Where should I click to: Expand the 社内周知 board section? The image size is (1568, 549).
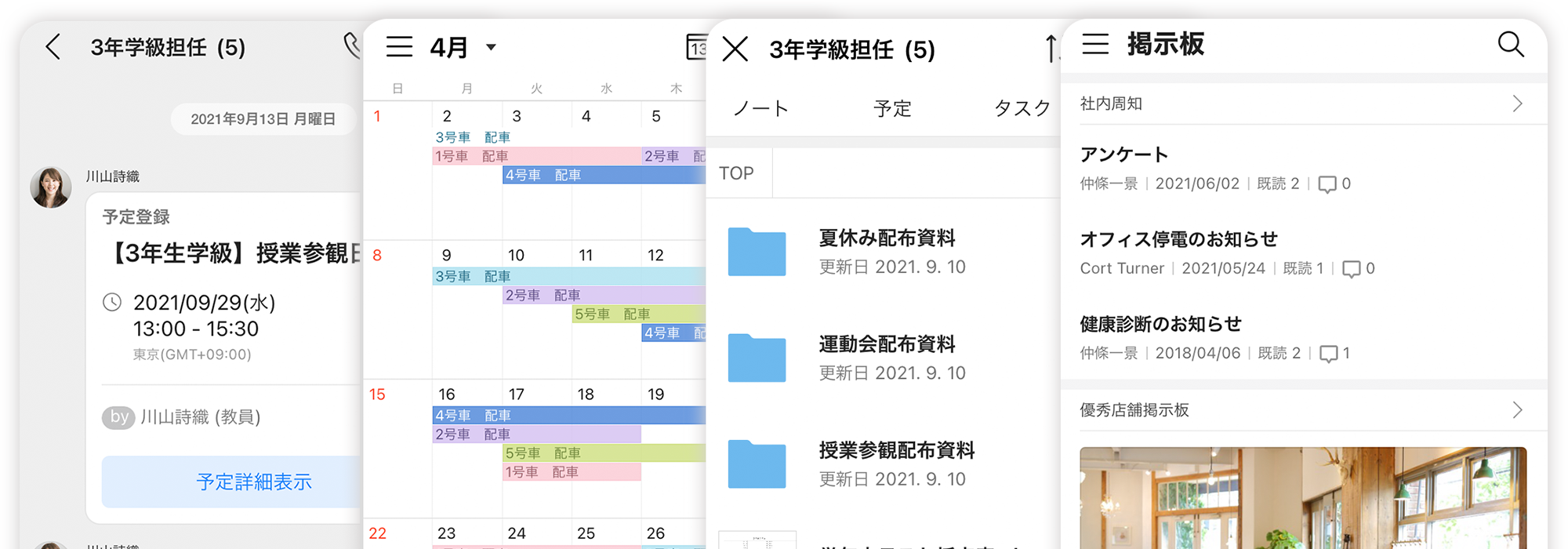tap(1301, 104)
